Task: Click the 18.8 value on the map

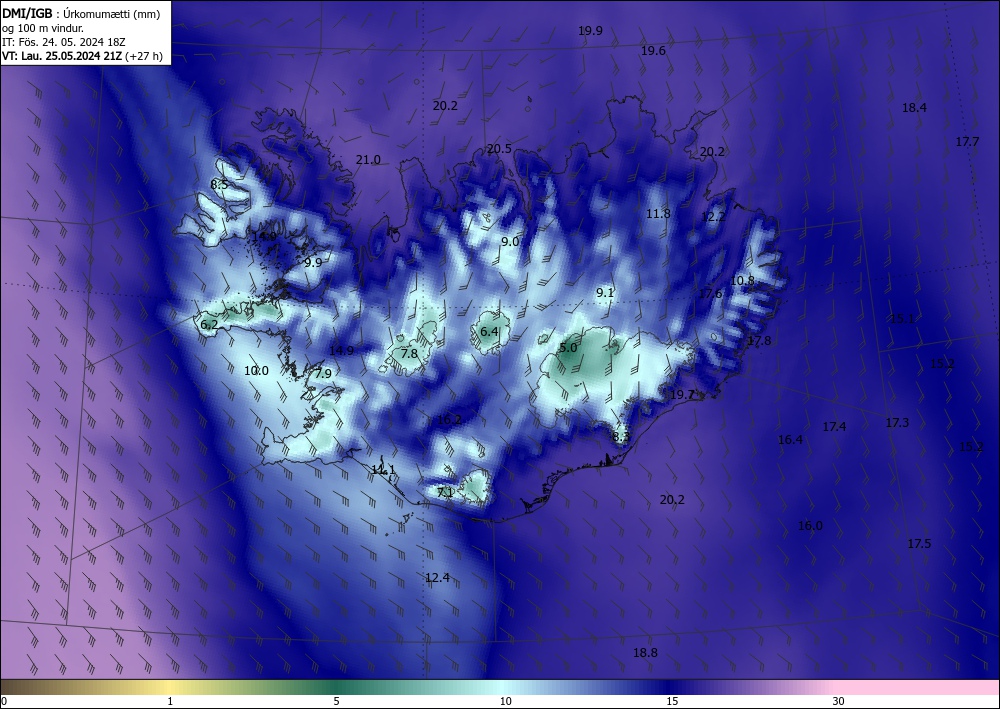Action: tap(645, 652)
